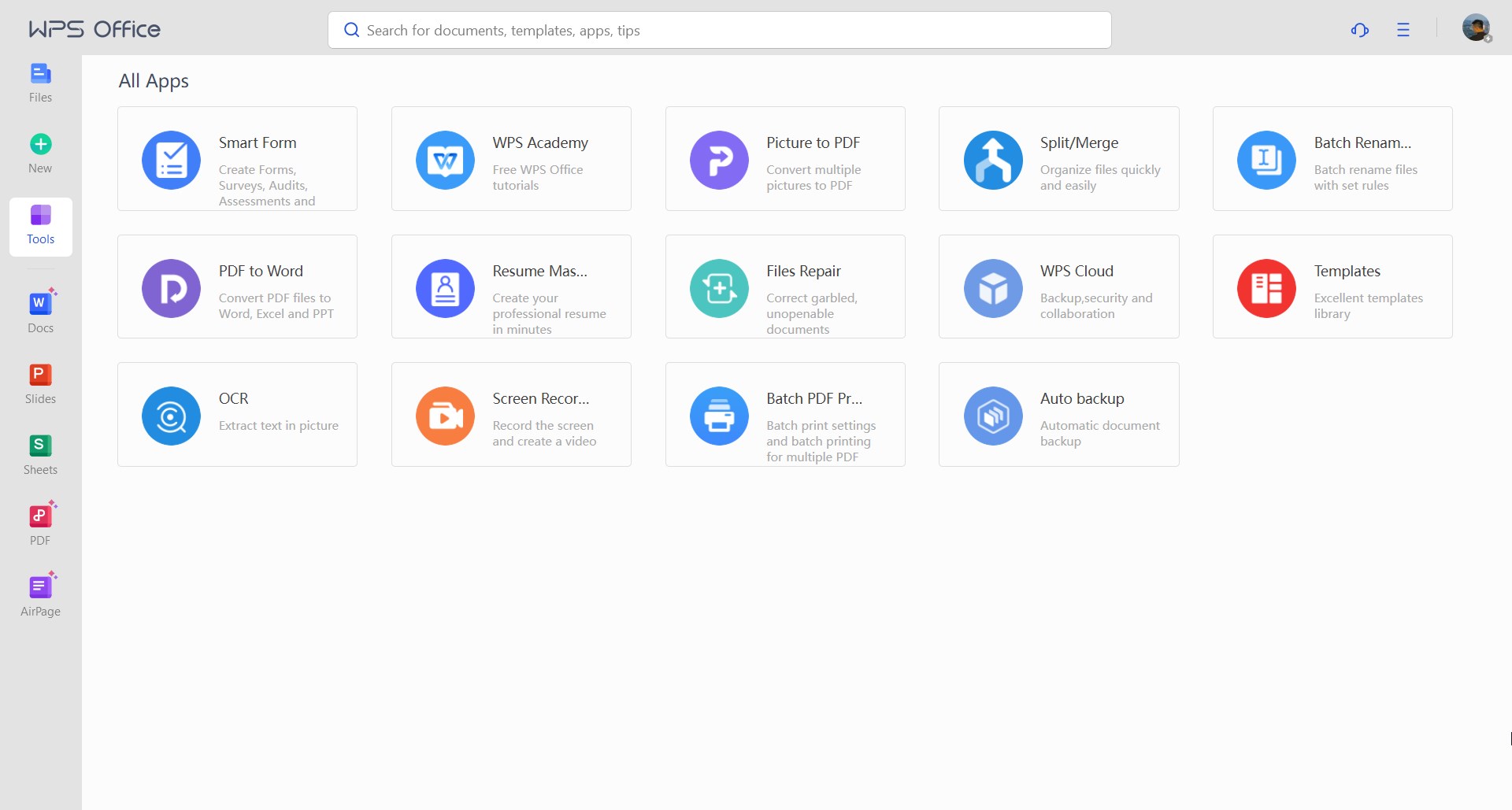Open the Batch PDF Pr... title
The image size is (1512, 810).
(x=814, y=398)
